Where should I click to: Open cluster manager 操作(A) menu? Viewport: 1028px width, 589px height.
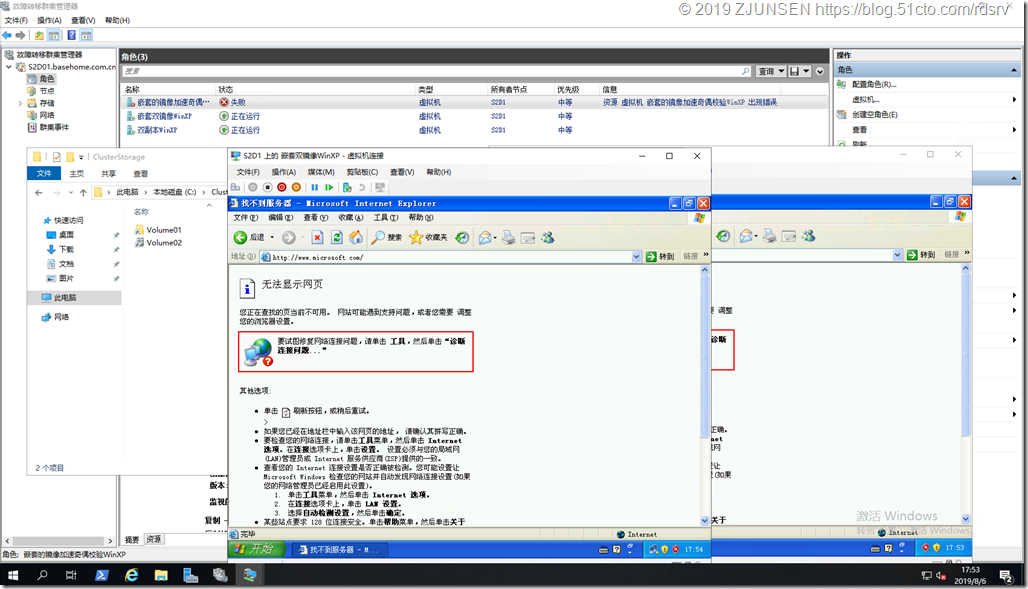click(x=49, y=20)
